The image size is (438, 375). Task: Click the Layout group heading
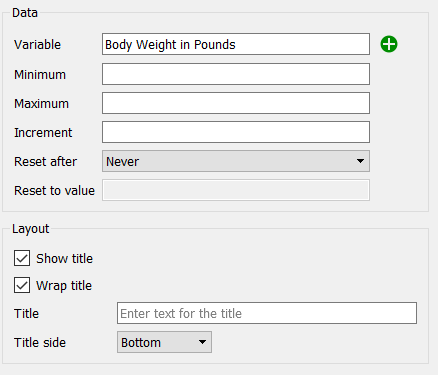pyautogui.click(x=31, y=229)
